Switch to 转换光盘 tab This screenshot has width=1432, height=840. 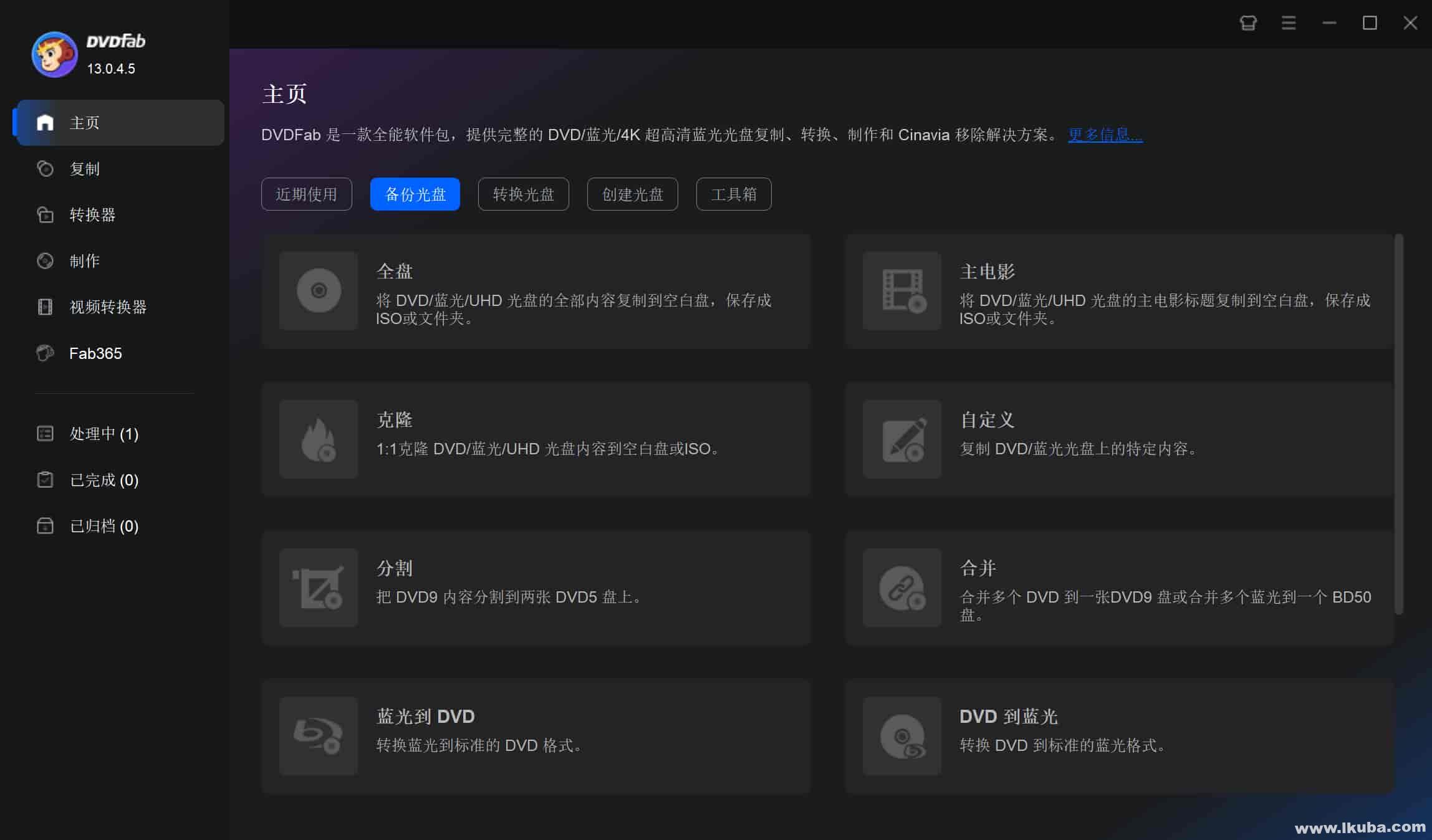point(524,194)
